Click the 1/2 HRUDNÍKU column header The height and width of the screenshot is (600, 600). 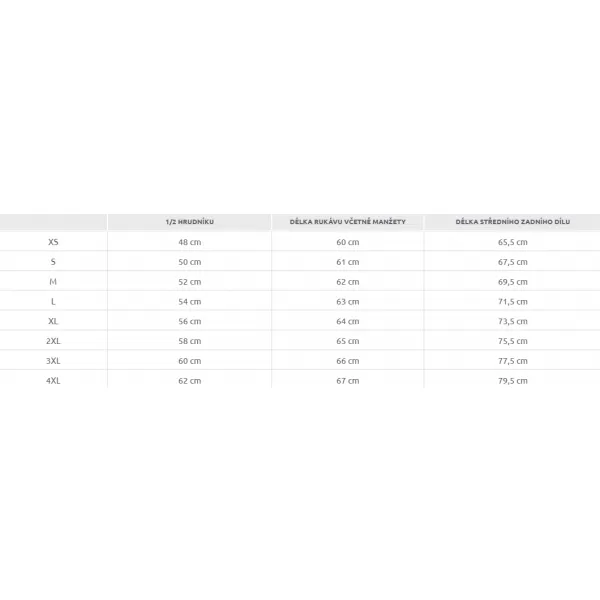pos(189,222)
